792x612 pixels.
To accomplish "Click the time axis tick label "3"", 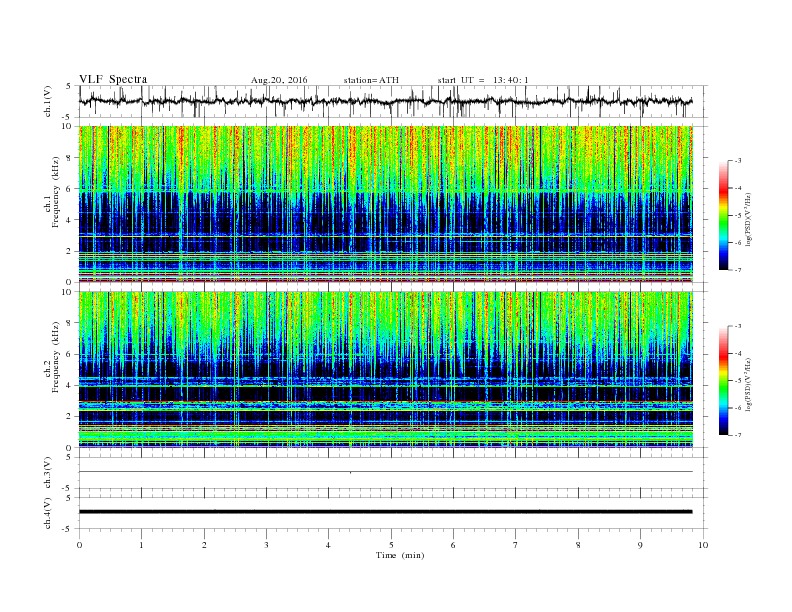I will (x=266, y=545).
